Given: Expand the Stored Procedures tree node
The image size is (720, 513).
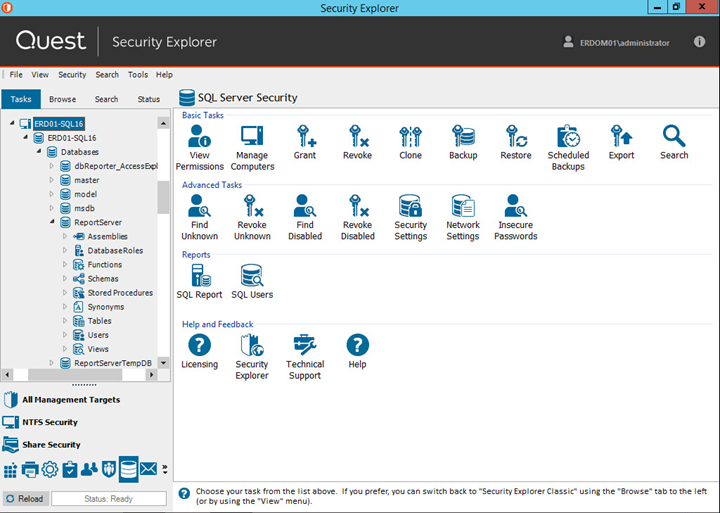Looking at the screenshot, I should coord(66,293).
